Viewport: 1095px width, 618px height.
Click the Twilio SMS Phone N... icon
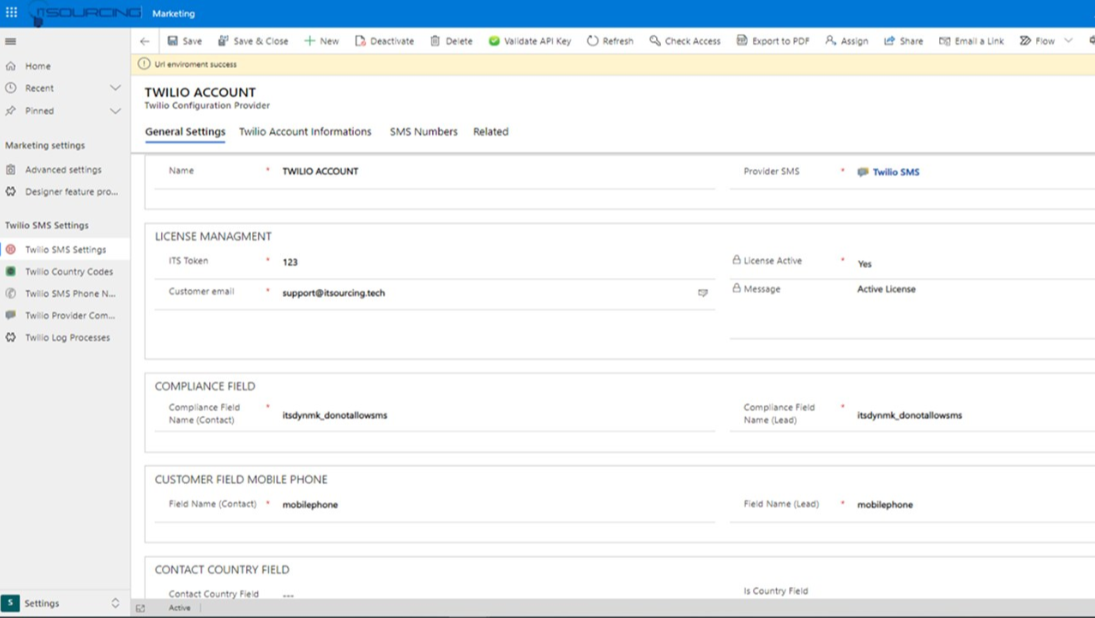(x=10, y=293)
